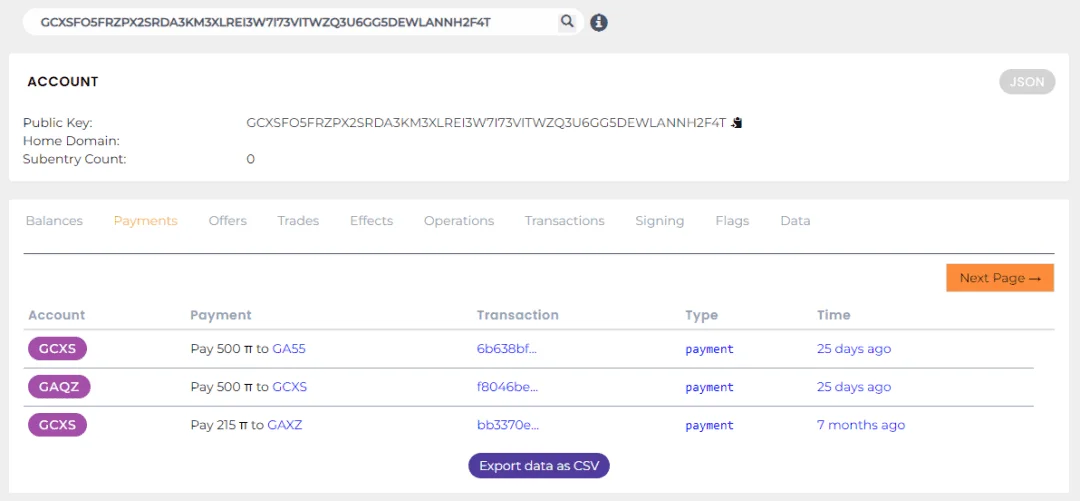Select the Public Key value text
1080x501 pixels.
pos(486,123)
